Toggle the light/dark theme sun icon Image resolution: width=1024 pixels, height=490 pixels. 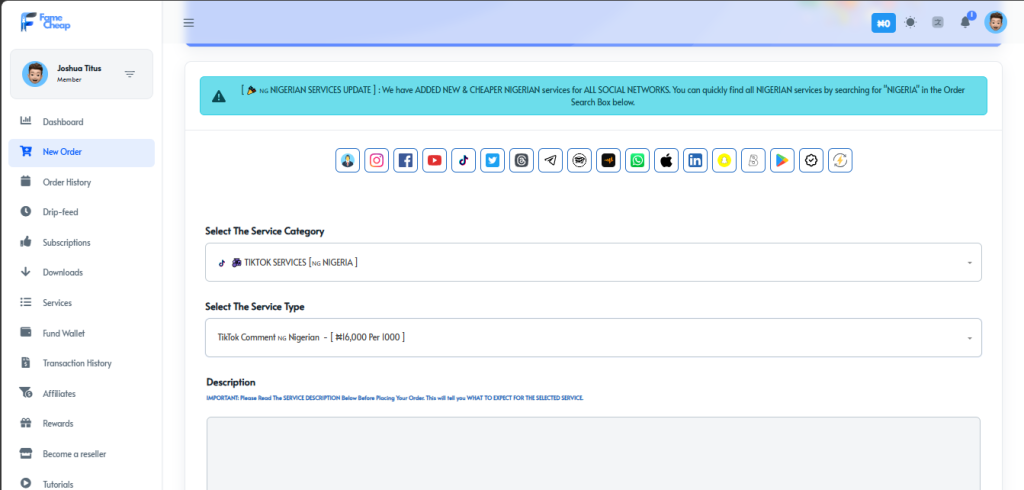[910, 22]
